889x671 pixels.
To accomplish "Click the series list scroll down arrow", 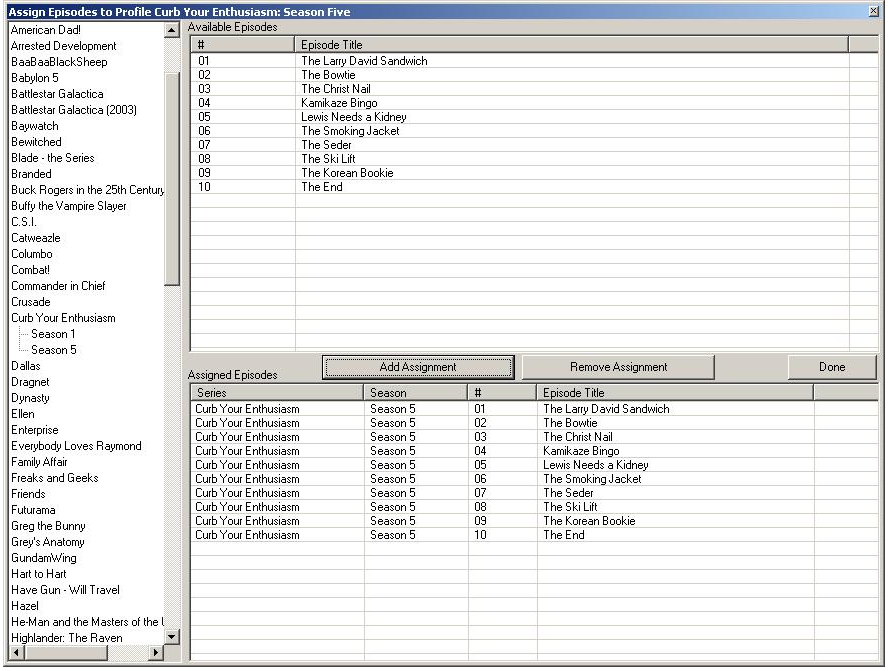I will click(172, 637).
